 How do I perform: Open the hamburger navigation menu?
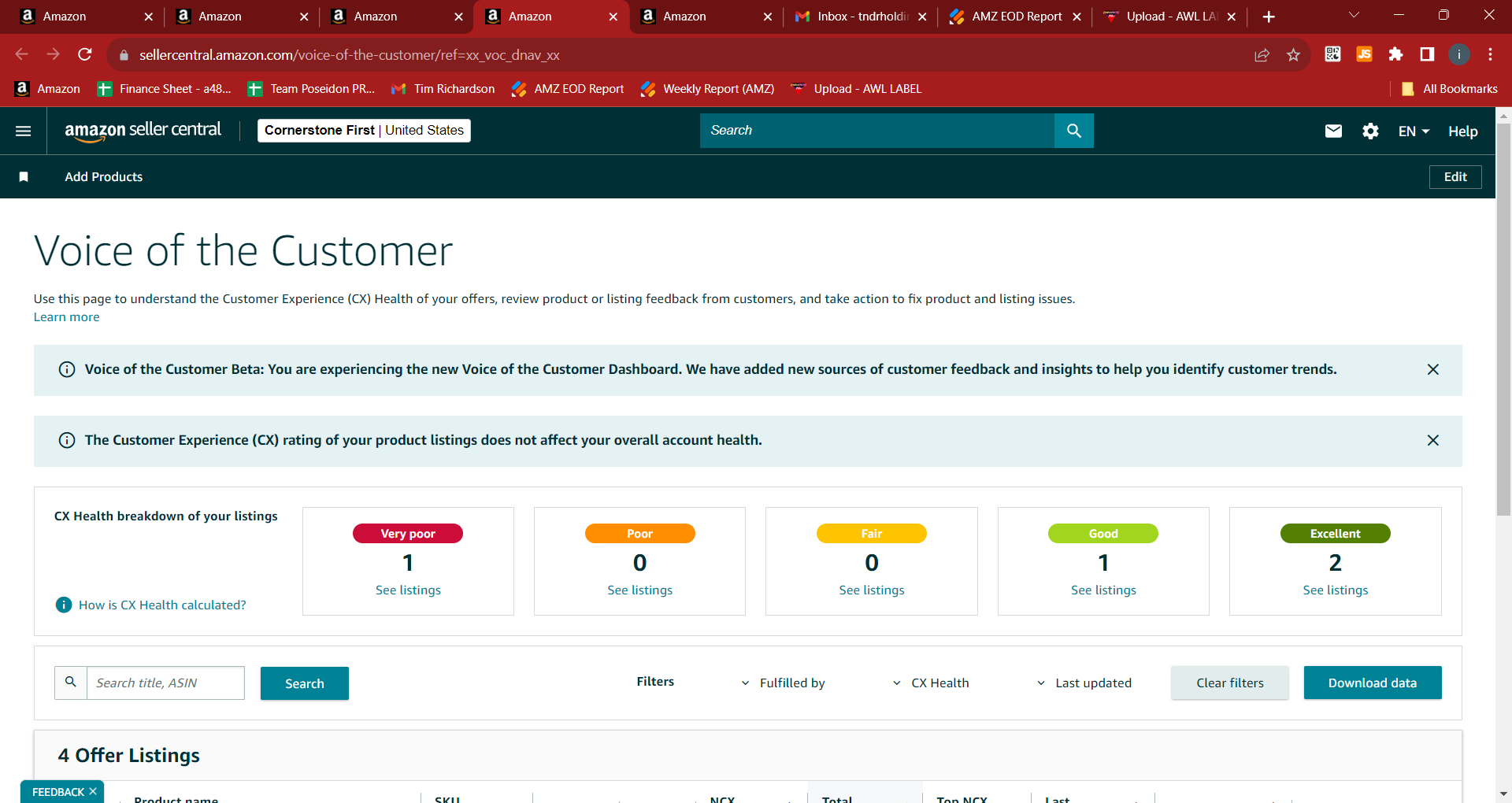tap(24, 131)
